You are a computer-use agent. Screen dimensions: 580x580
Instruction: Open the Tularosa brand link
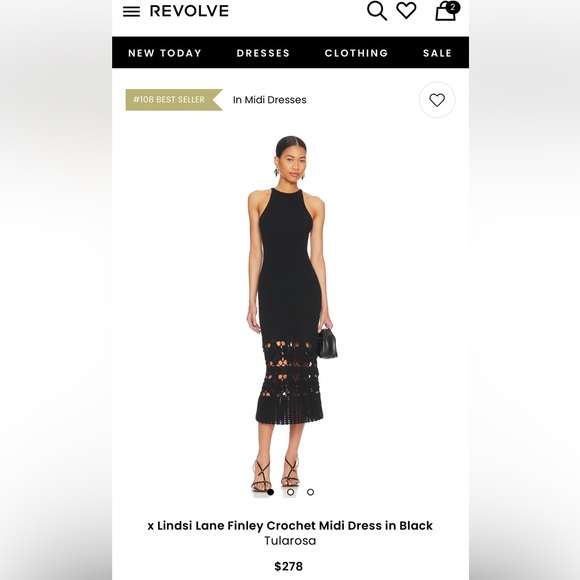(290, 541)
